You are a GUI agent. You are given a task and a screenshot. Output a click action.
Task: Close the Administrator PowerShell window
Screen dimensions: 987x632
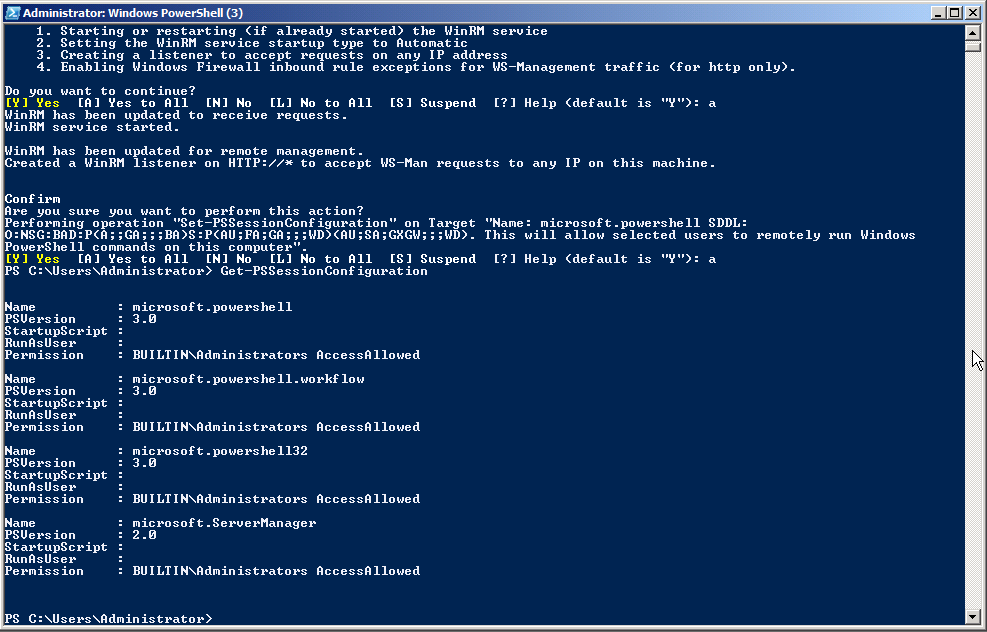(x=972, y=12)
